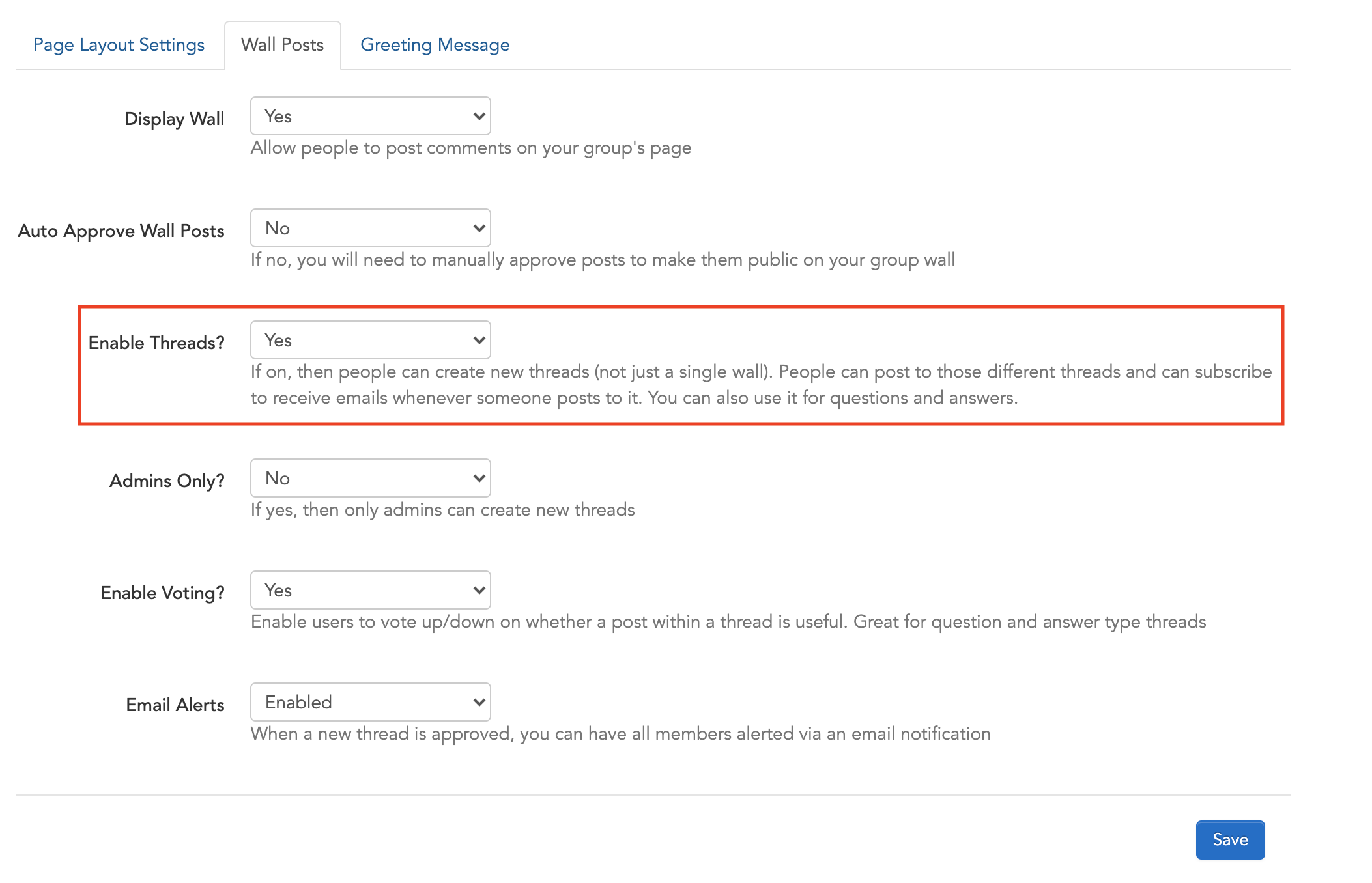Open the Admins Only dropdown
Screen dimensions: 1372x883
(x=371, y=479)
